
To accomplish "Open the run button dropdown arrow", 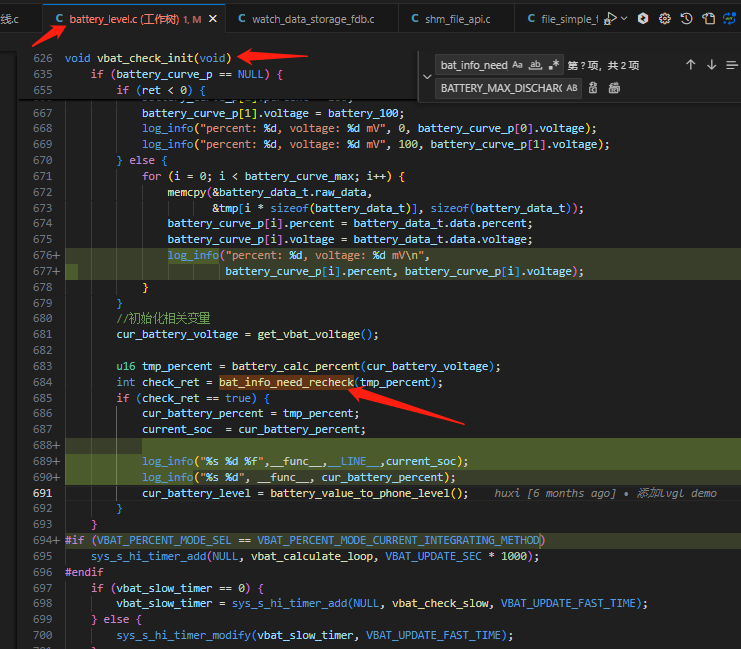I will 624,18.
